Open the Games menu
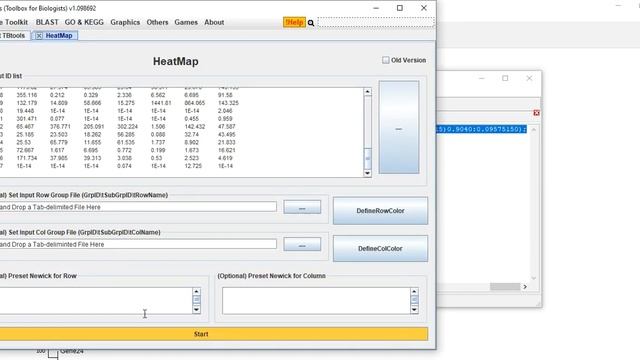 [186, 22]
